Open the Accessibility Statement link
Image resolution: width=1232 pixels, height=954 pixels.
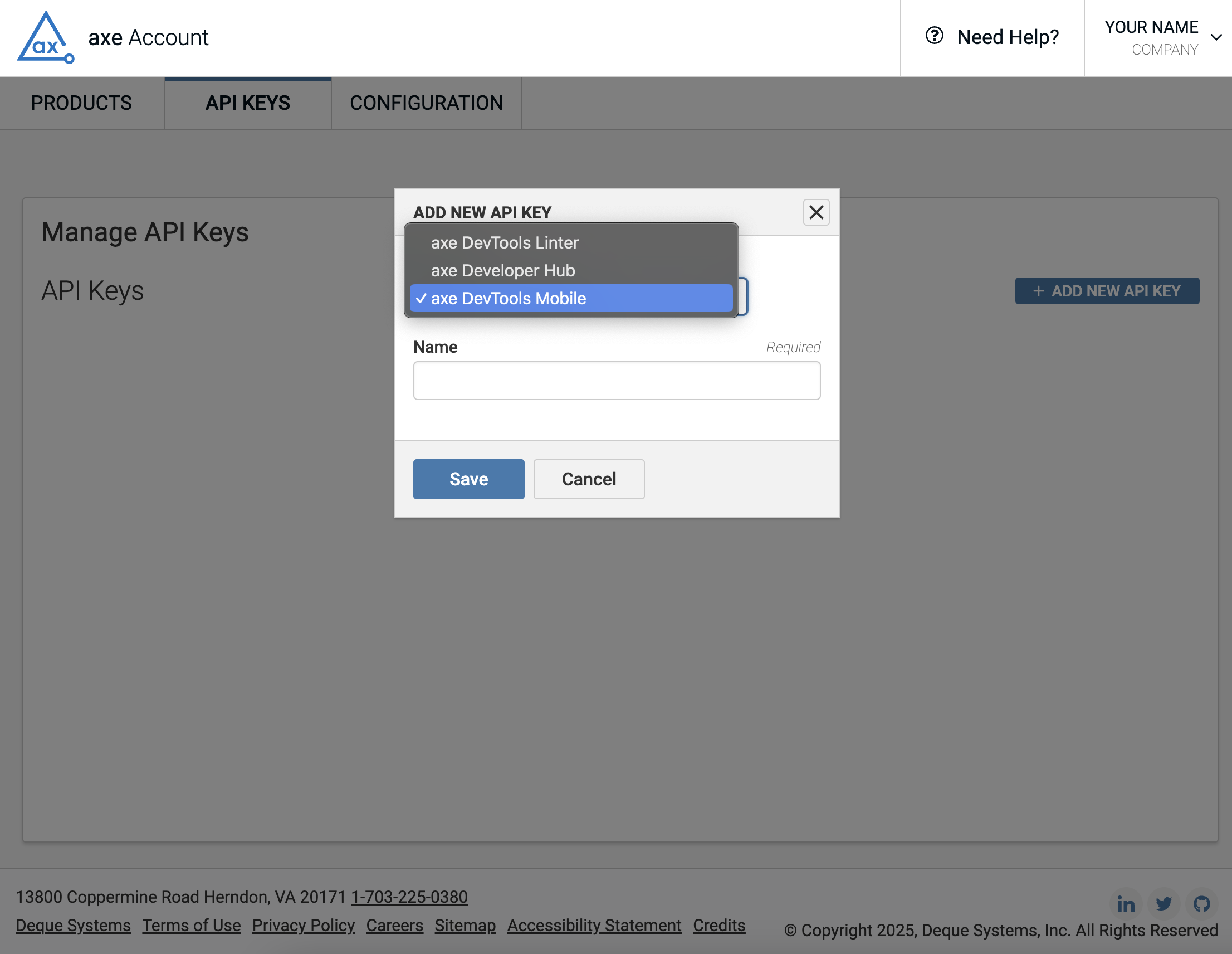point(594,925)
